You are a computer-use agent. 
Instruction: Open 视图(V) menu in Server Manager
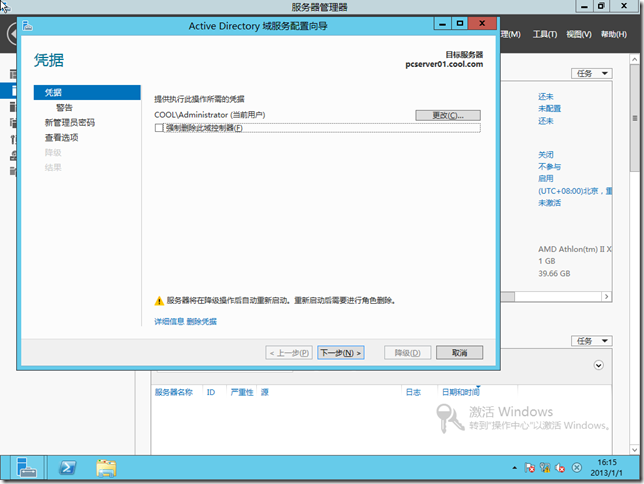coord(579,34)
